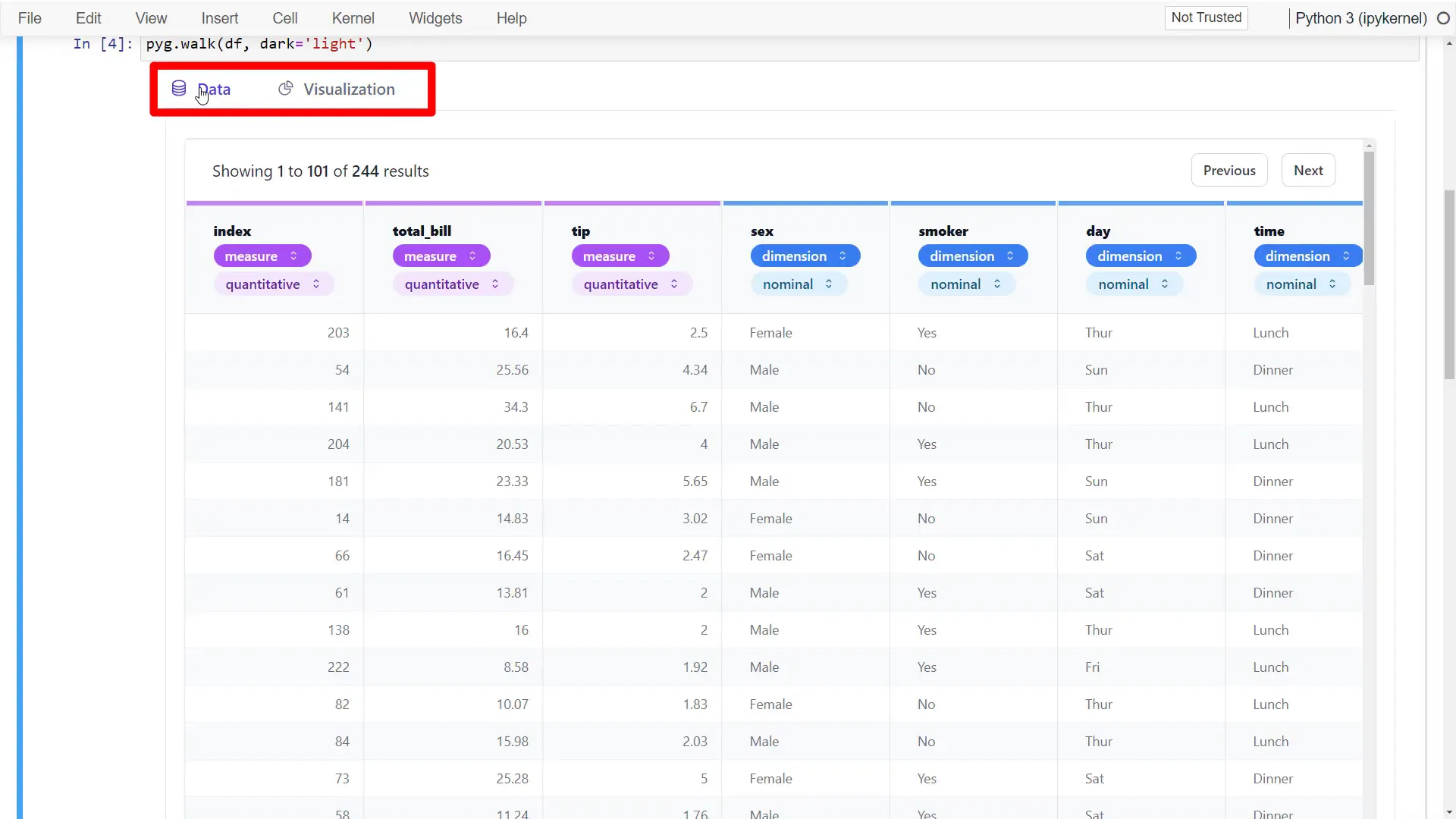1456x819 pixels.
Task: Open the Cell menu
Action: [x=284, y=18]
